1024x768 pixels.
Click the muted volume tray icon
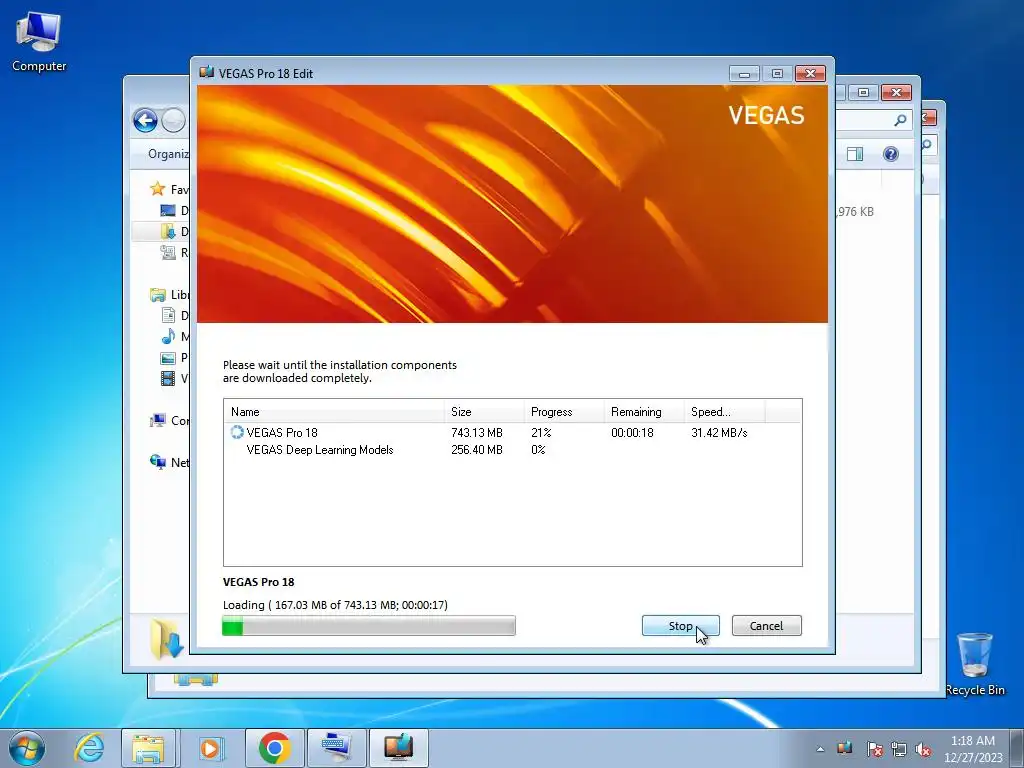(x=923, y=749)
